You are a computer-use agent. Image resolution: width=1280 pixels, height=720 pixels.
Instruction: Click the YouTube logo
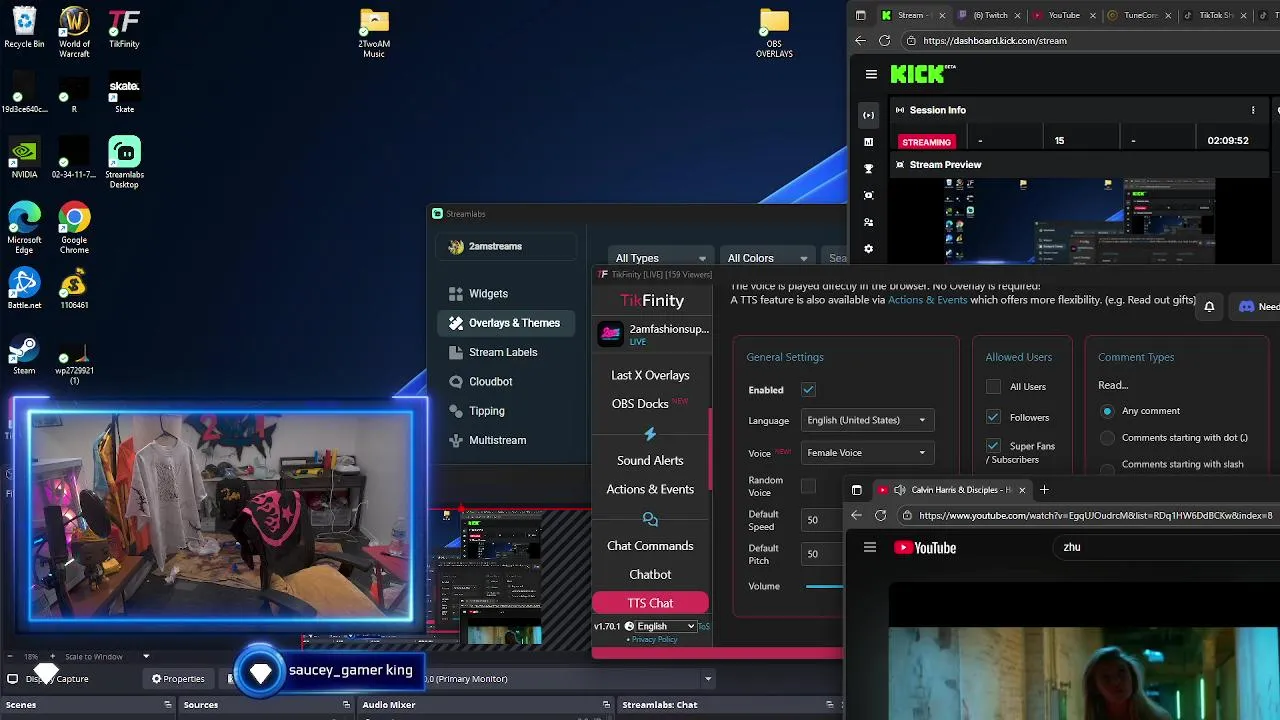pyautogui.click(x=925, y=547)
